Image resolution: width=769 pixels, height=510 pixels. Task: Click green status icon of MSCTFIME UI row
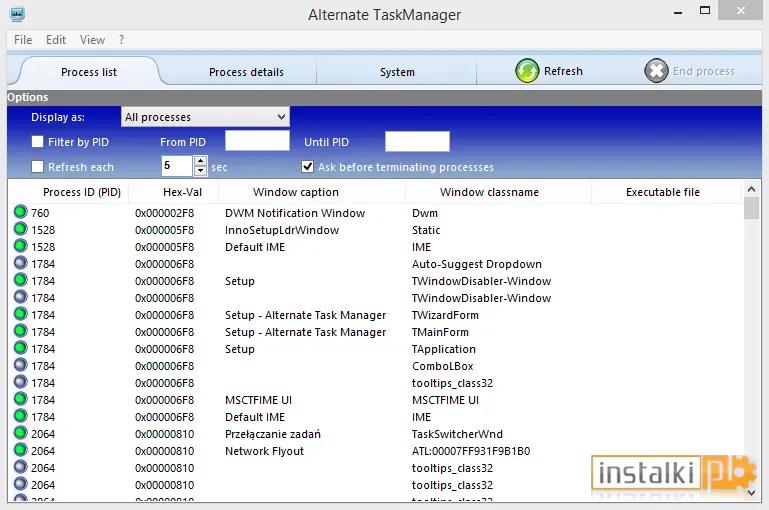[x=21, y=399]
